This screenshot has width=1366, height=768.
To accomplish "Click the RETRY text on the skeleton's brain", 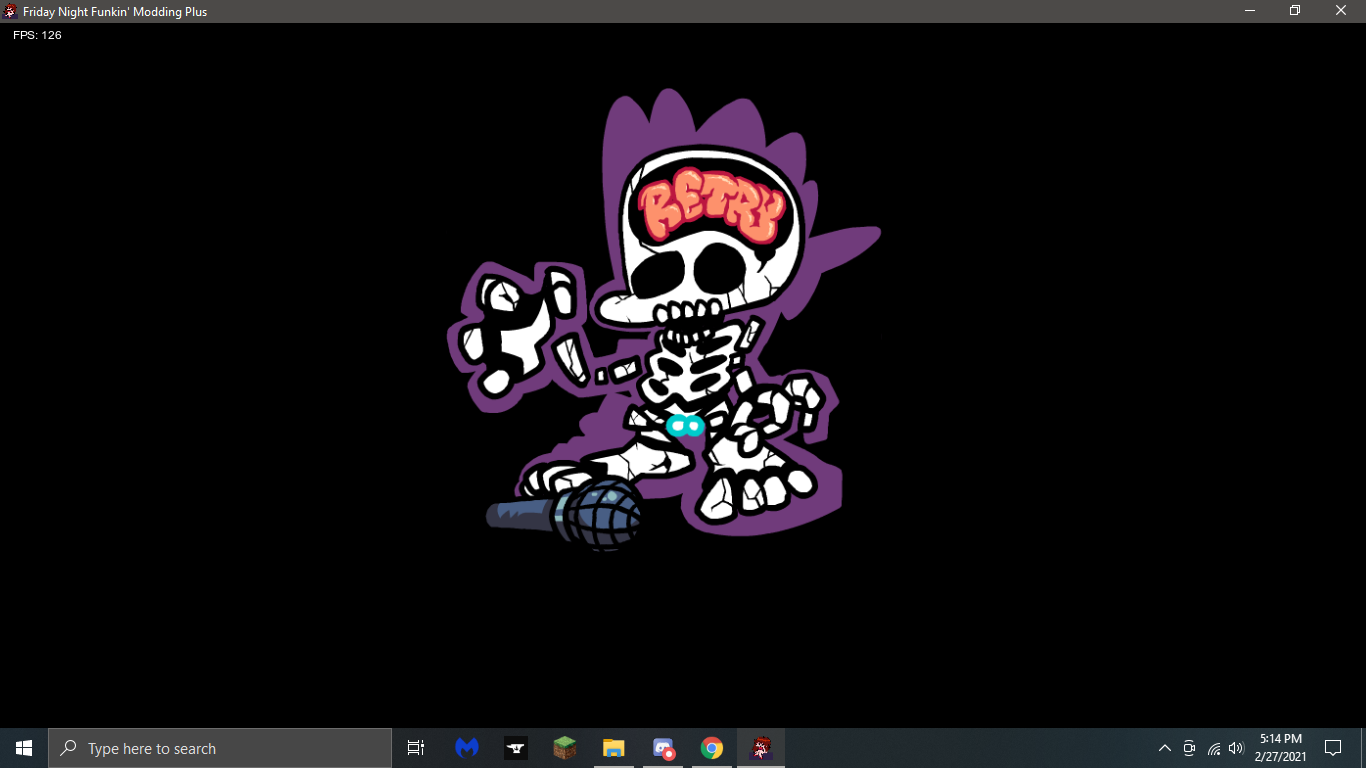I will [x=711, y=204].
